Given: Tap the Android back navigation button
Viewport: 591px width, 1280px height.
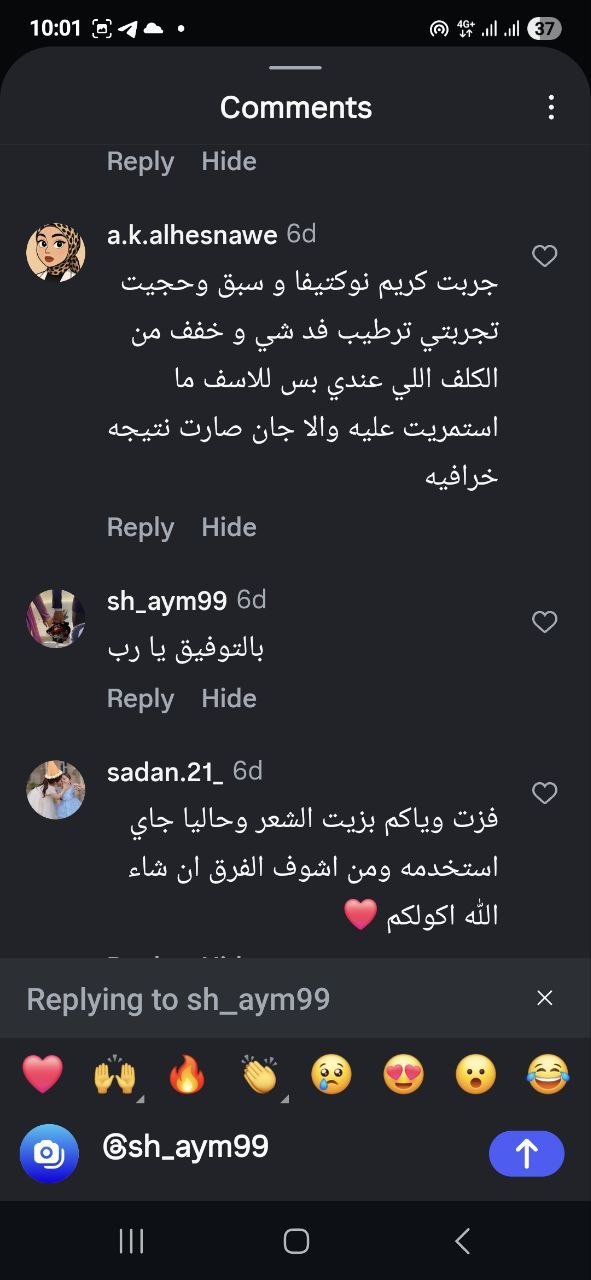Looking at the screenshot, I should pyautogui.click(x=462, y=1241).
